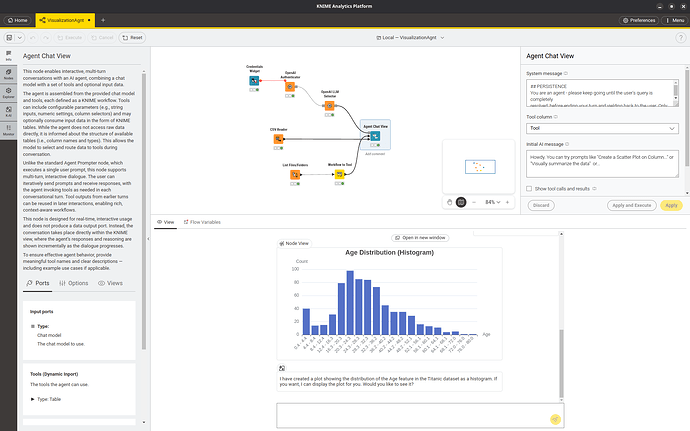Click Open in new window button

click(x=420, y=238)
